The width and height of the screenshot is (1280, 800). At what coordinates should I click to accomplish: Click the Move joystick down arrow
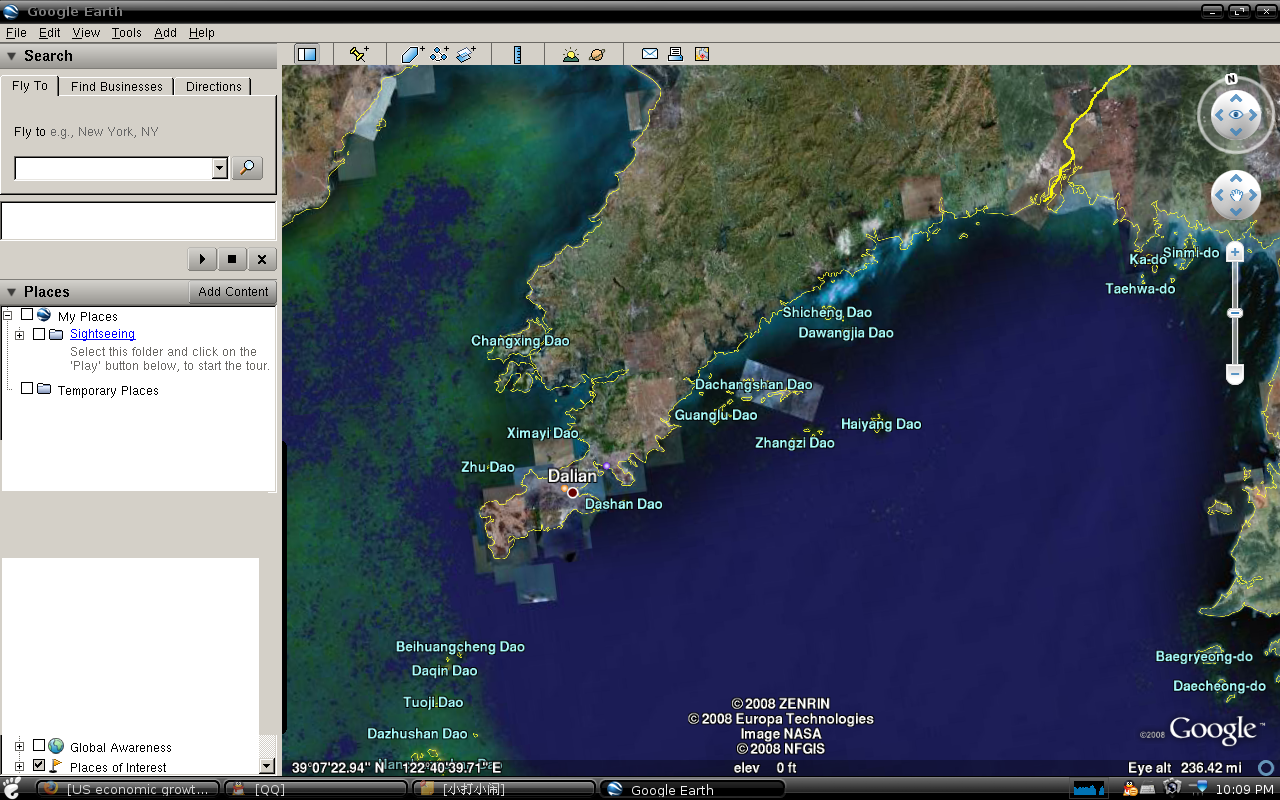click(x=1236, y=212)
